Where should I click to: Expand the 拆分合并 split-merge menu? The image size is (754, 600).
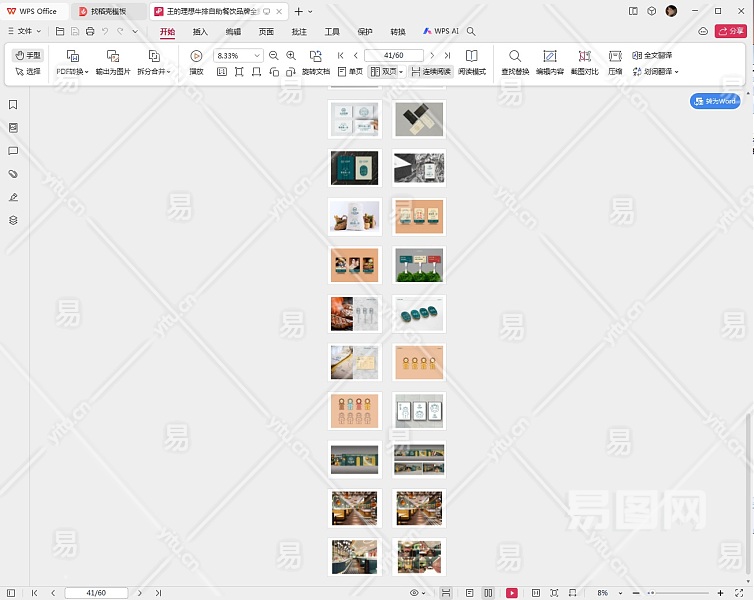[x=154, y=72]
